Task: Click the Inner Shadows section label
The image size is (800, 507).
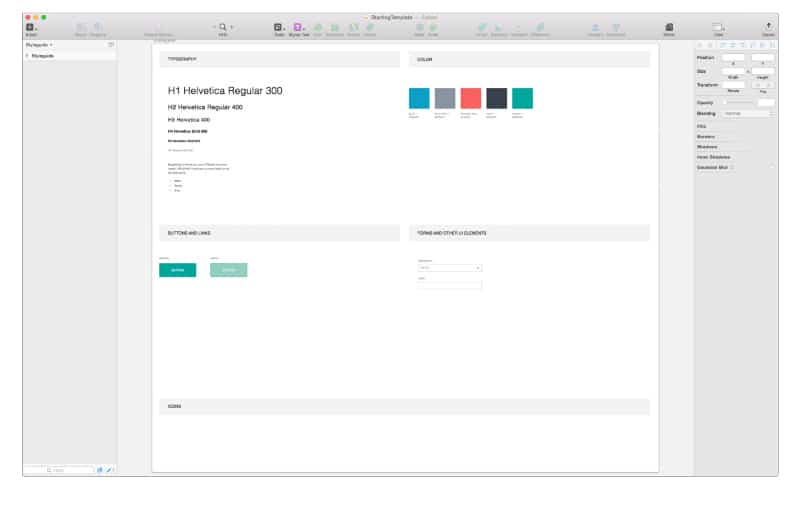Action: tap(713, 157)
